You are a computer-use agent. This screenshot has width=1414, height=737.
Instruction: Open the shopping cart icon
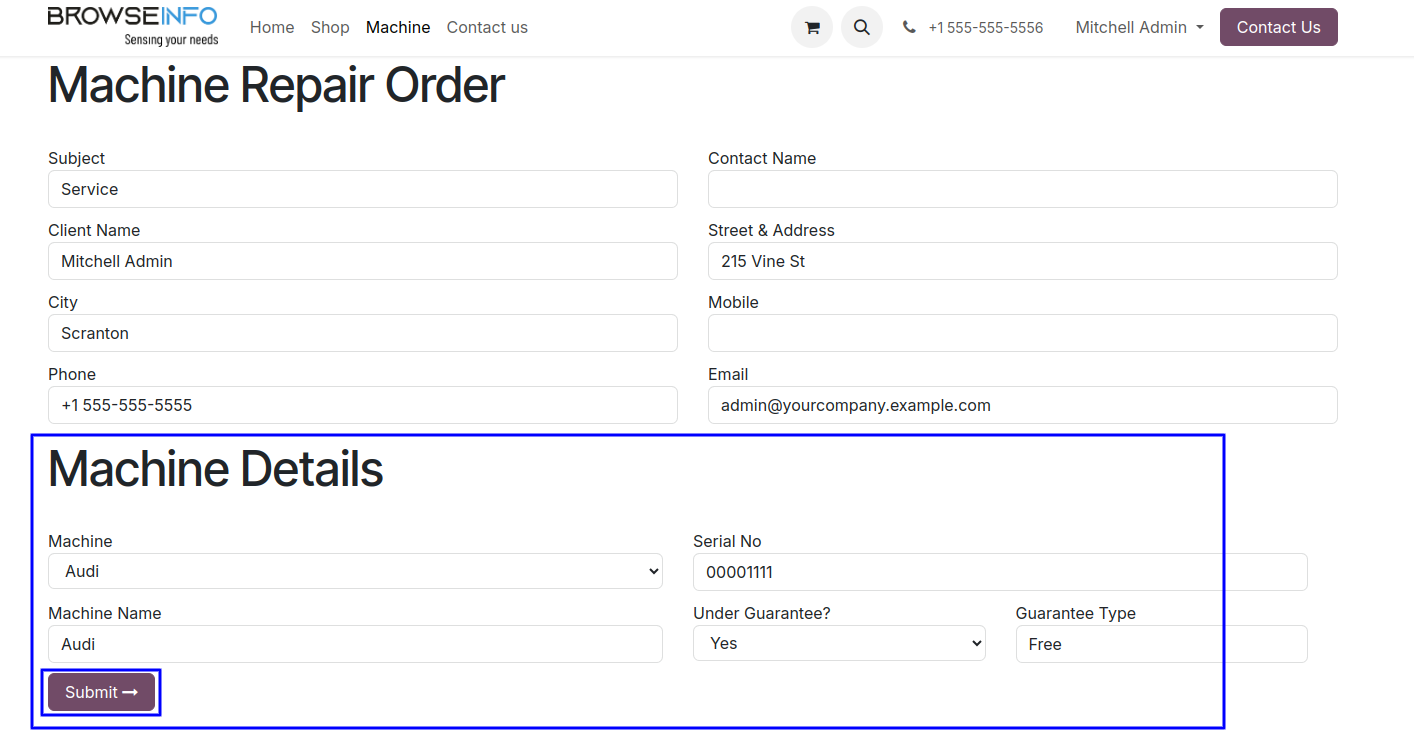(811, 28)
